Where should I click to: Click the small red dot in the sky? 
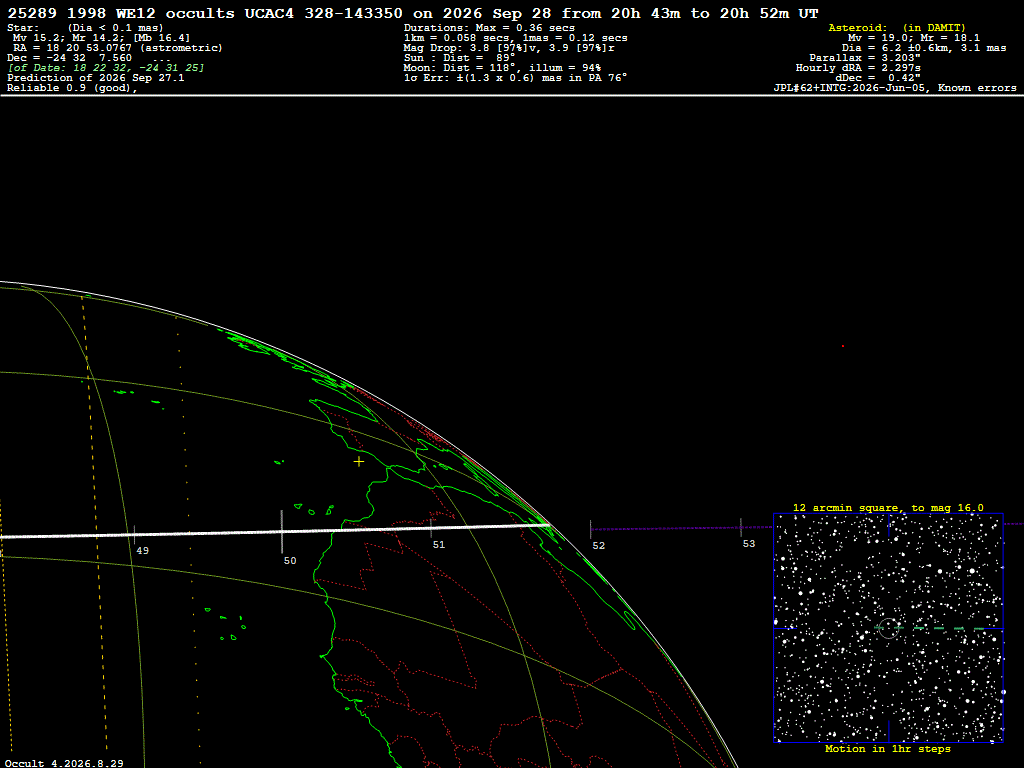pyautogui.click(x=843, y=346)
